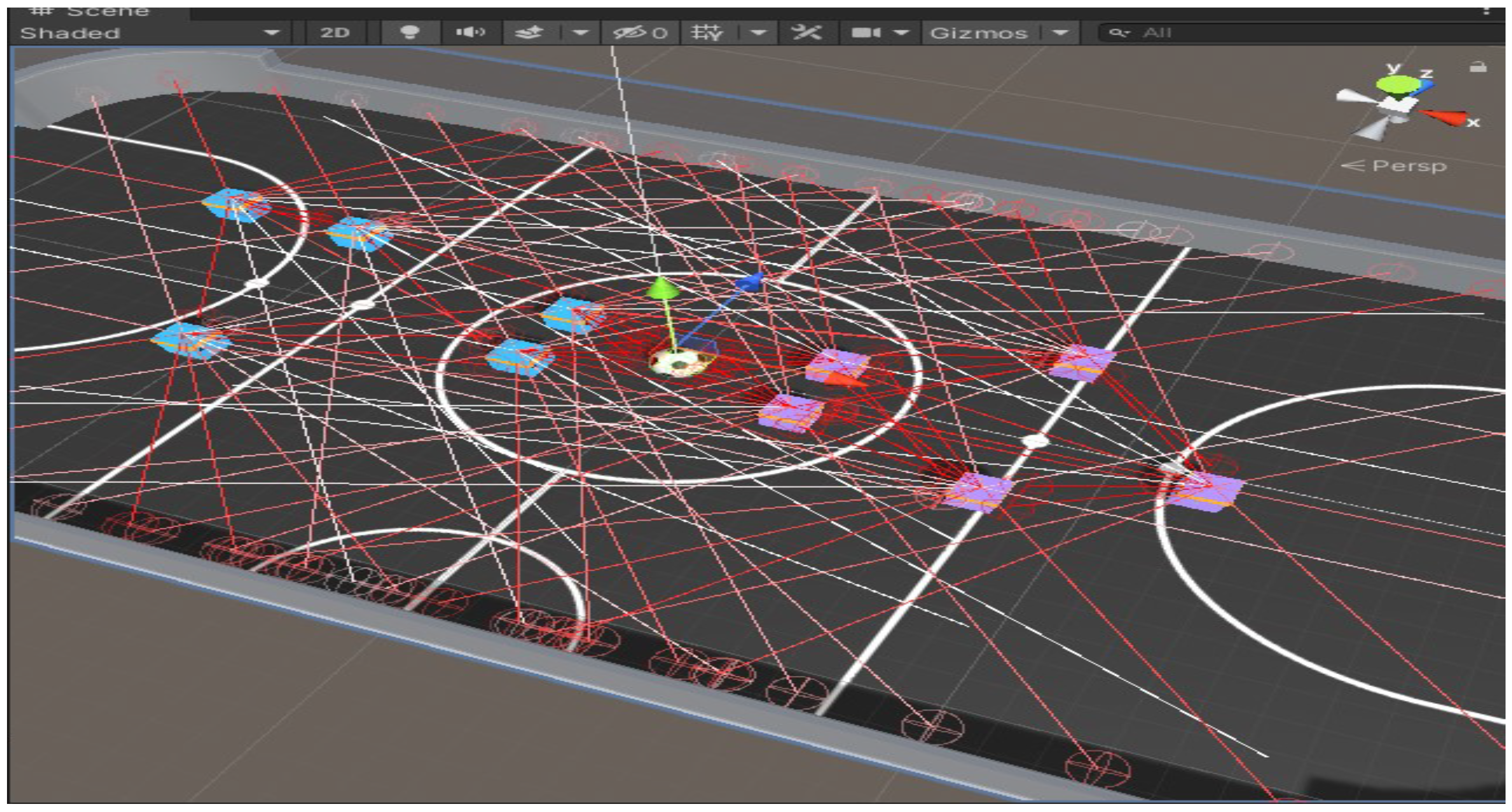Toggle scene audio speaker icon
The image size is (1512, 812).
coord(470,32)
